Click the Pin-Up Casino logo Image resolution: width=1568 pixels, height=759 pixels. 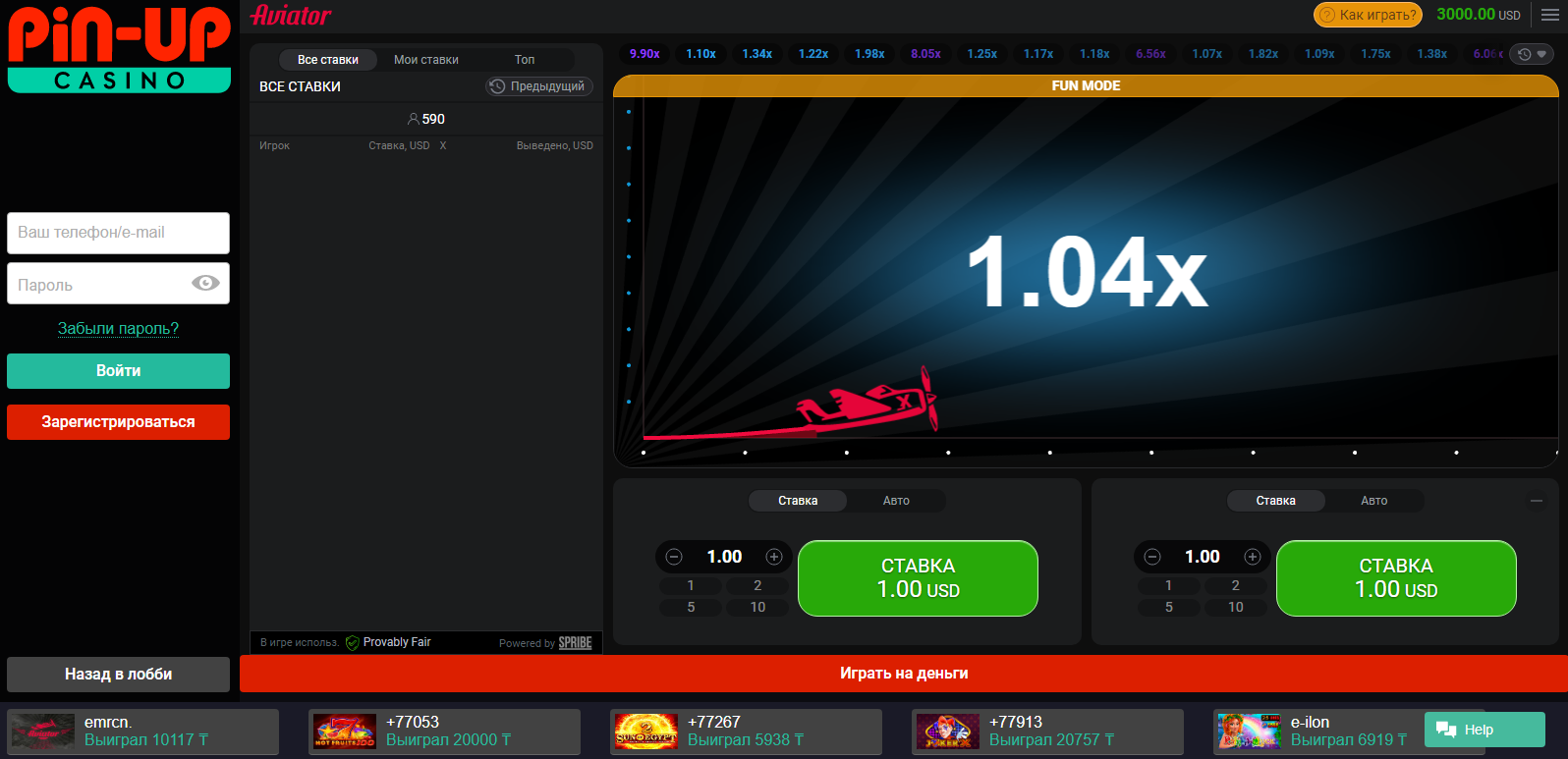click(119, 48)
